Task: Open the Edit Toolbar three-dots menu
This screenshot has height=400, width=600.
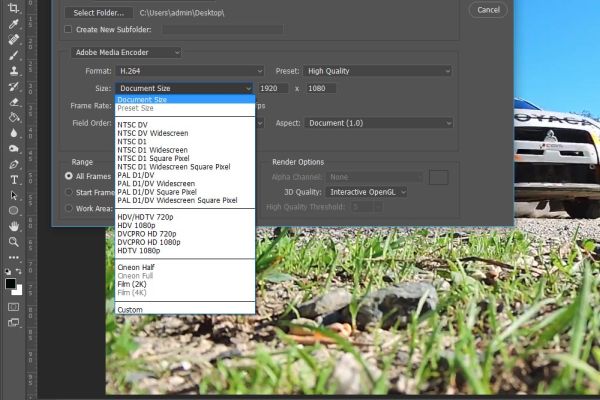Action: 13,257
